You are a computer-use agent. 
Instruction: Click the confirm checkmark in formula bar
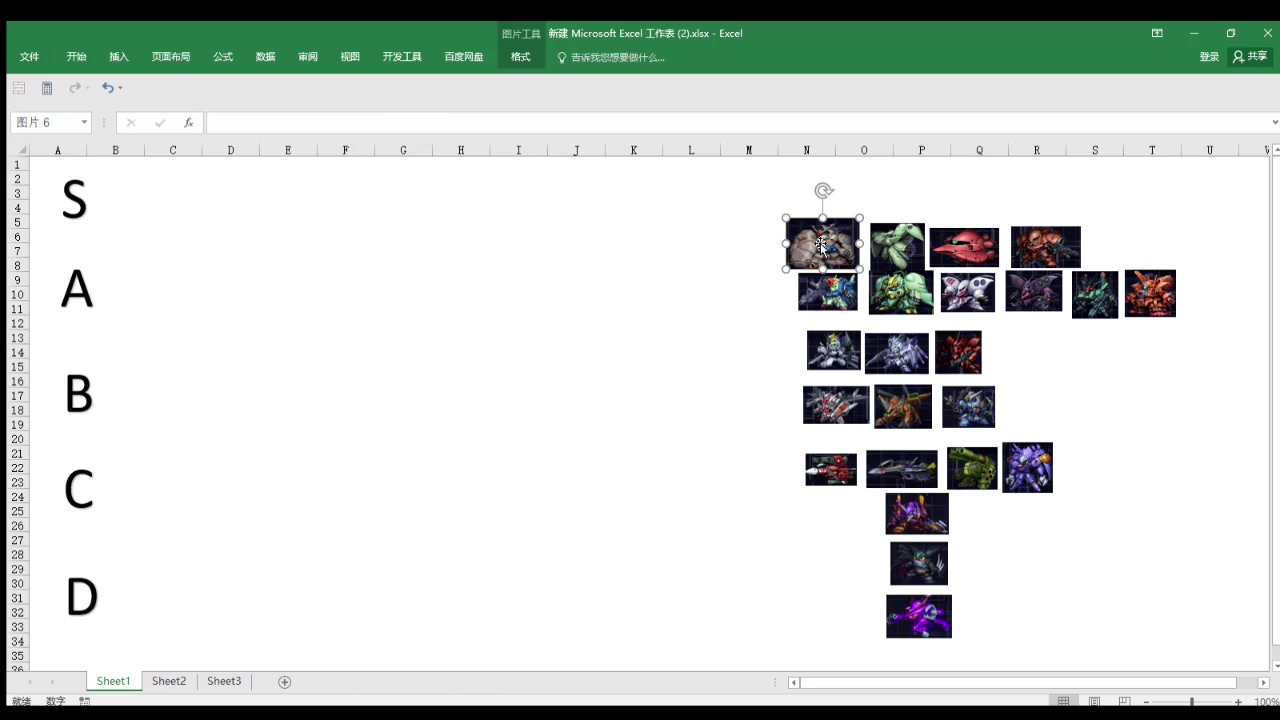159,122
